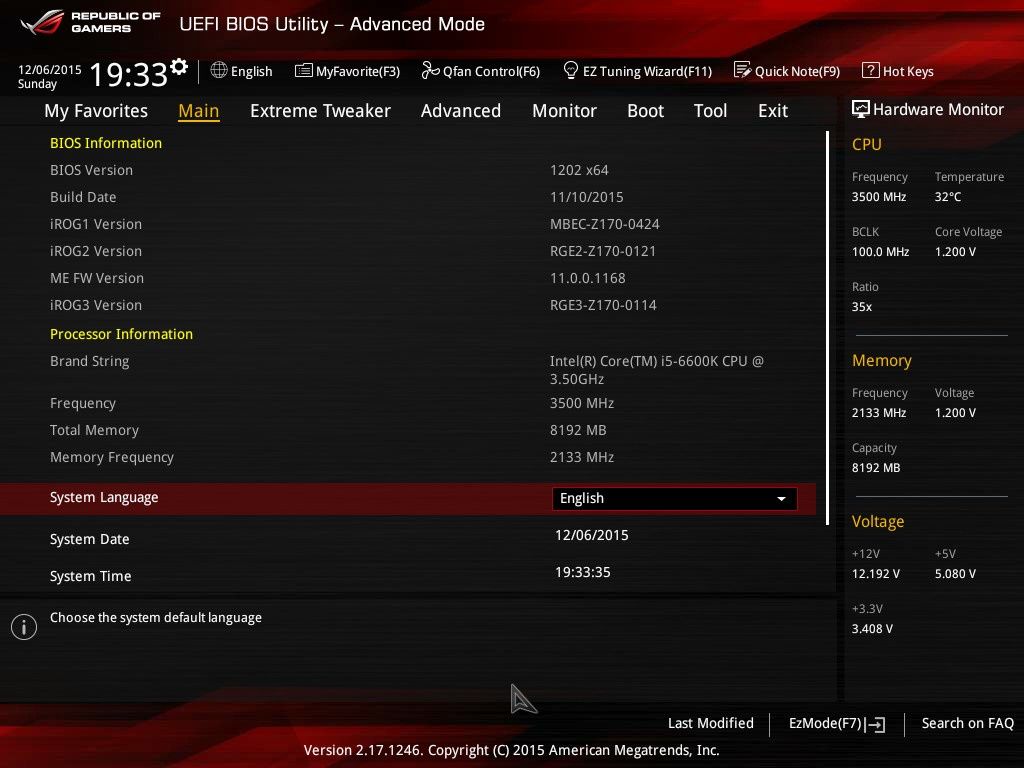1024x768 pixels.
Task: Open the Advanced tab
Action: coord(461,111)
